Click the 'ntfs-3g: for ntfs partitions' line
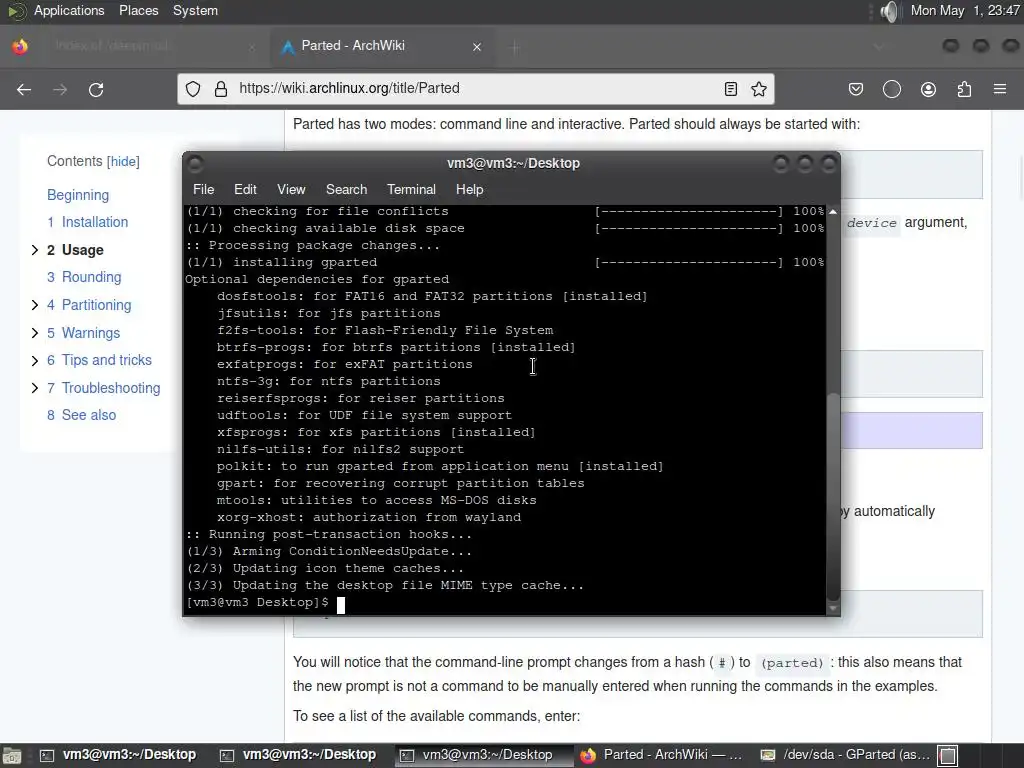Image resolution: width=1024 pixels, height=768 pixels. (x=328, y=381)
